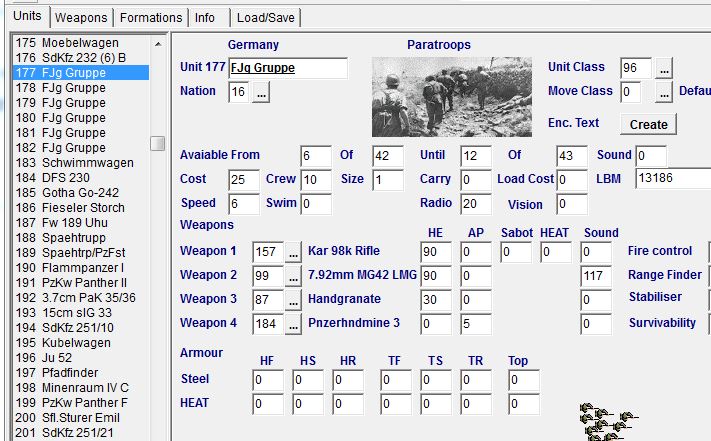Viewport: 711px width, 441px height.
Task: Click the Cost input field
Action: (x=244, y=180)
